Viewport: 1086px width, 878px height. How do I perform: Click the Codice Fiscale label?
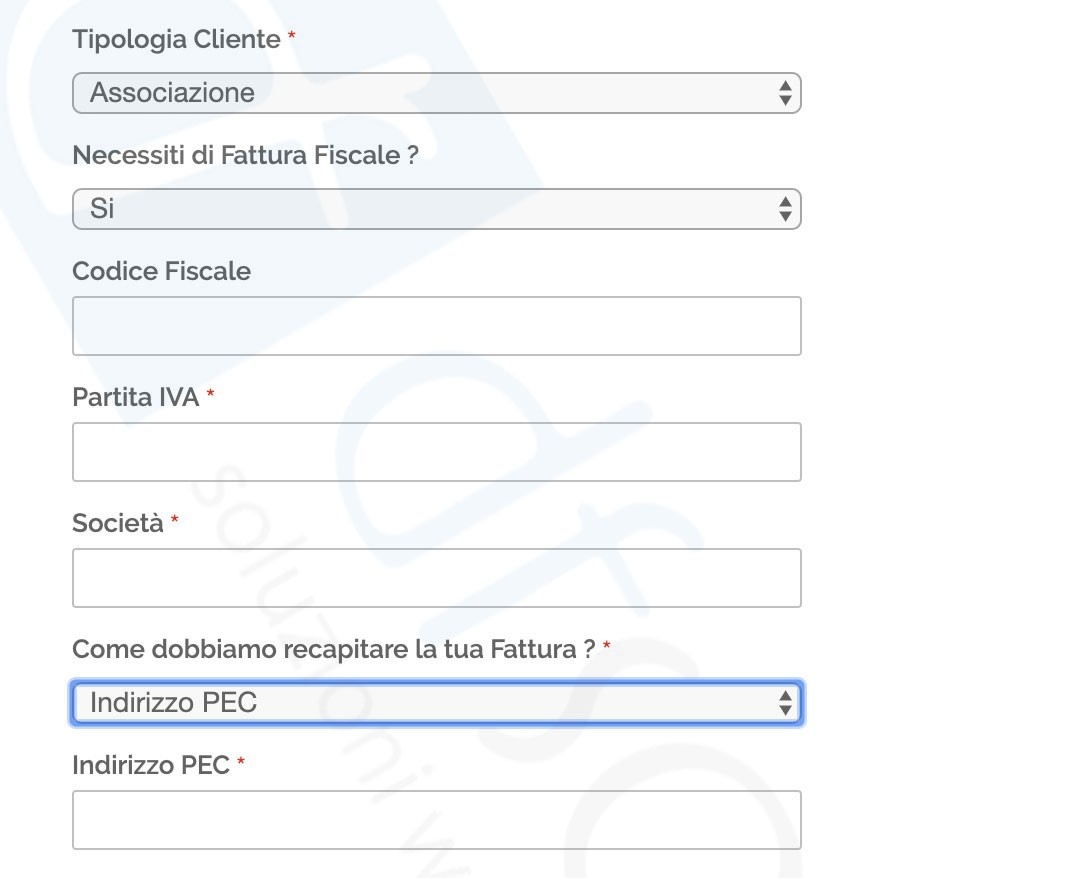tap(161, 271)
